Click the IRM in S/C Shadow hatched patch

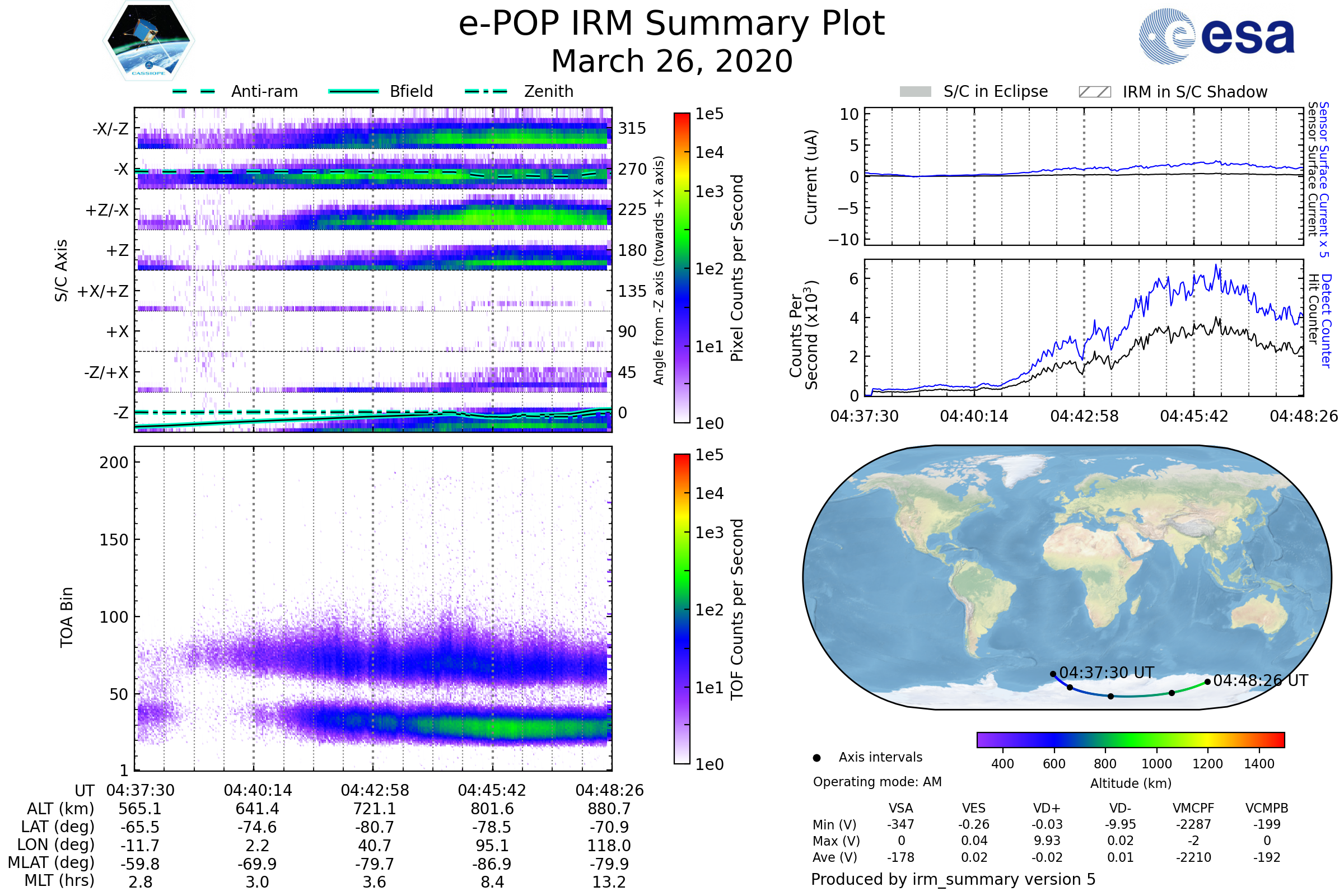1094,92
